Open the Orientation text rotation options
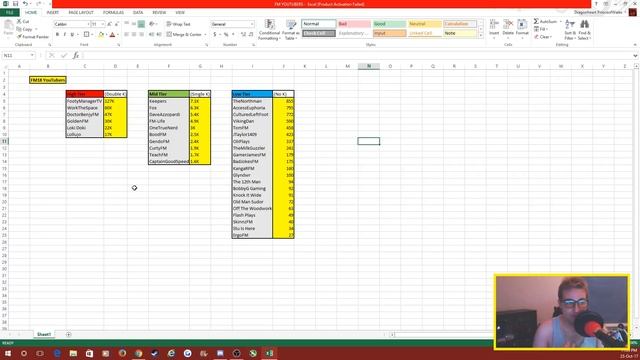640x360 pixels. 153,24
